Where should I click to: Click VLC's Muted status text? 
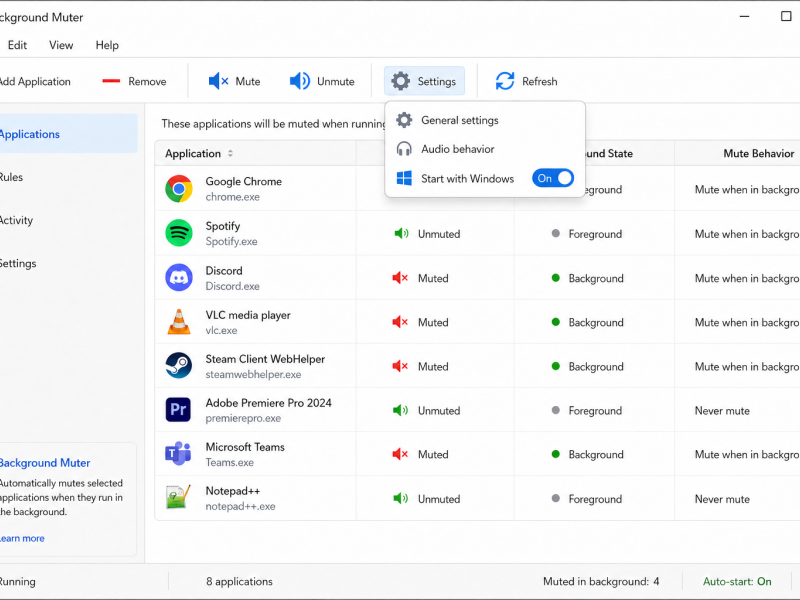pyautogui.click(x=433, y=322)
